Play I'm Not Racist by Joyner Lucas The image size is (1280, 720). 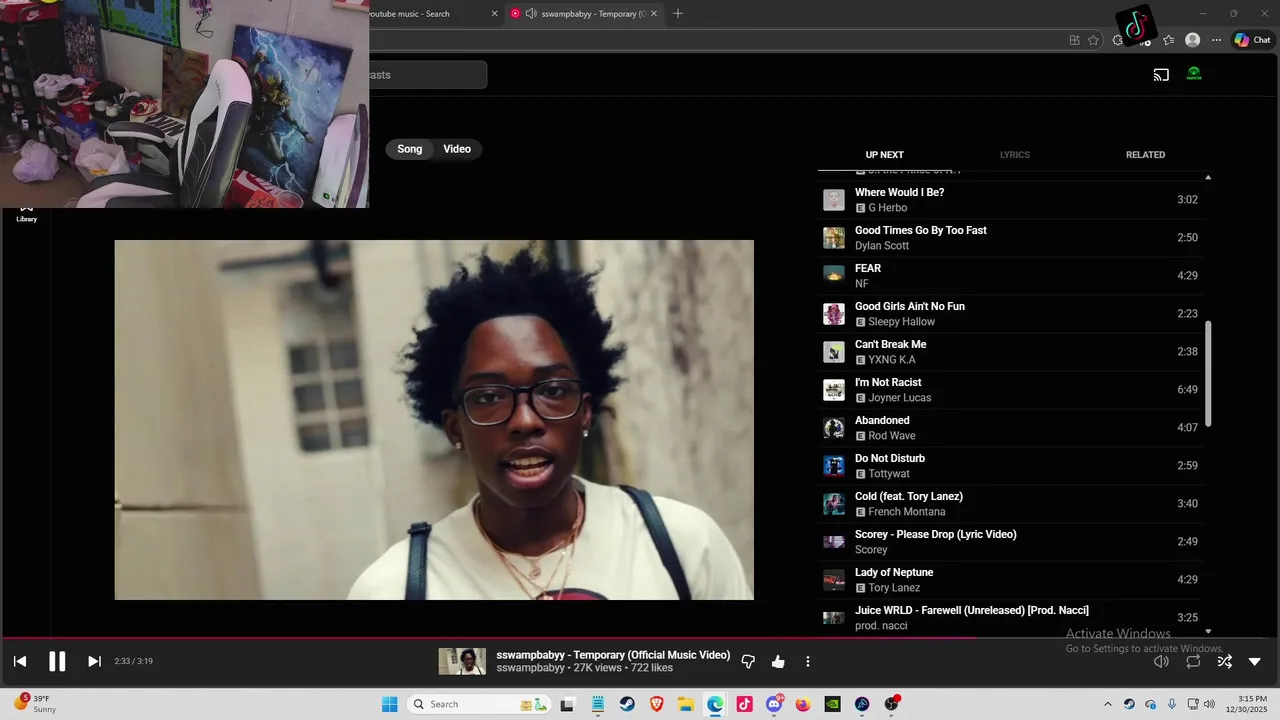coord(1010,390)
